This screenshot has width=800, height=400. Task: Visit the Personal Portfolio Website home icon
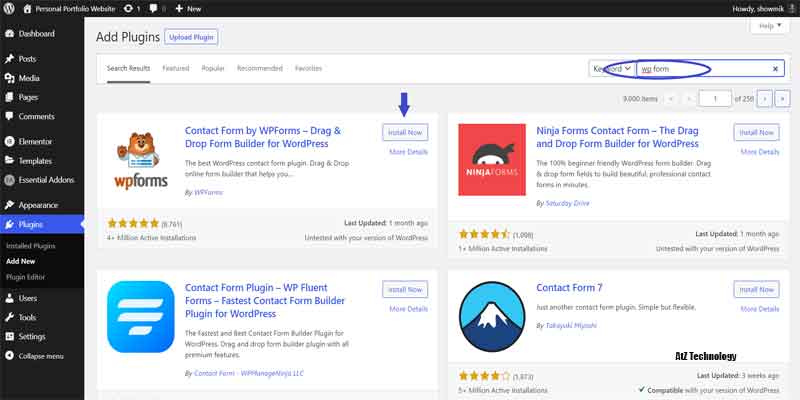point(28,9)
